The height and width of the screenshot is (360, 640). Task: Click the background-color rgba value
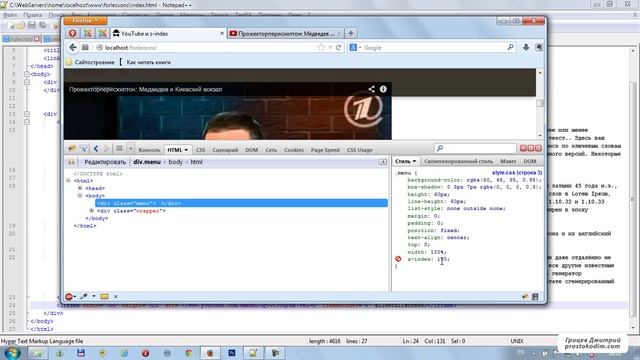(504, 180)
